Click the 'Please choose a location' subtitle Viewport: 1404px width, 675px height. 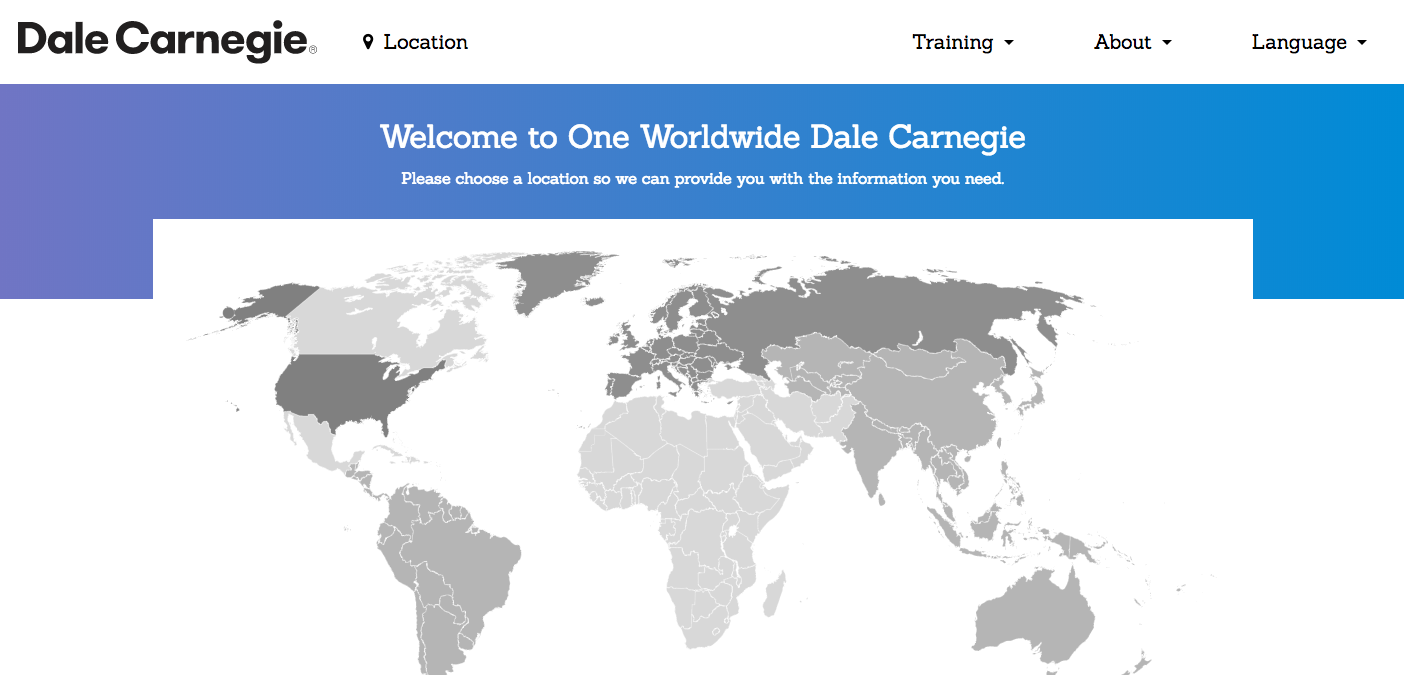pyautogui.click(x=703, y=179)
